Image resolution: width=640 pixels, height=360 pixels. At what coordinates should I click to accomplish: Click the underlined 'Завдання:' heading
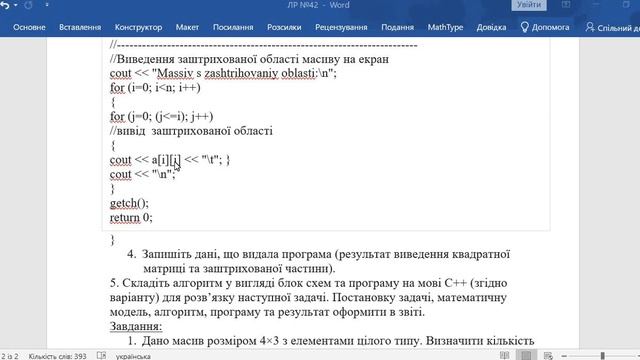click(x=136, y=326)
